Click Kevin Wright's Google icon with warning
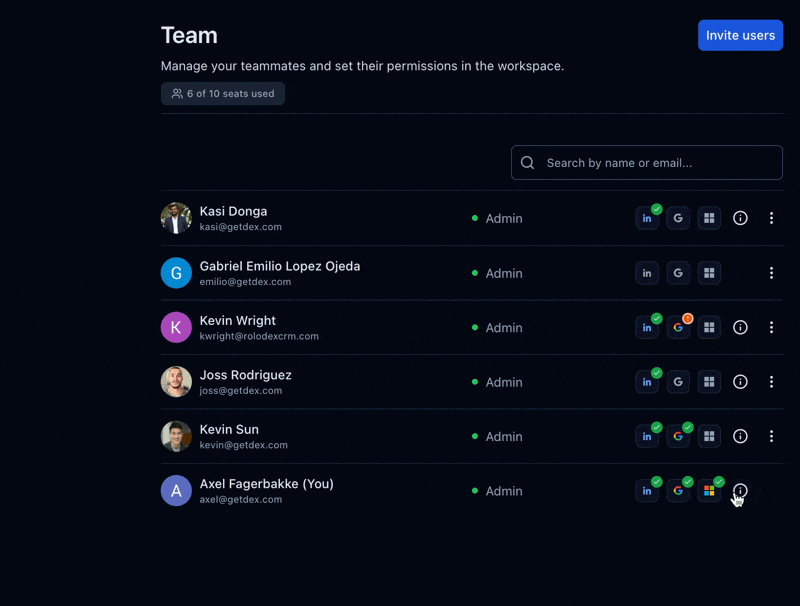 click(678, 327)
